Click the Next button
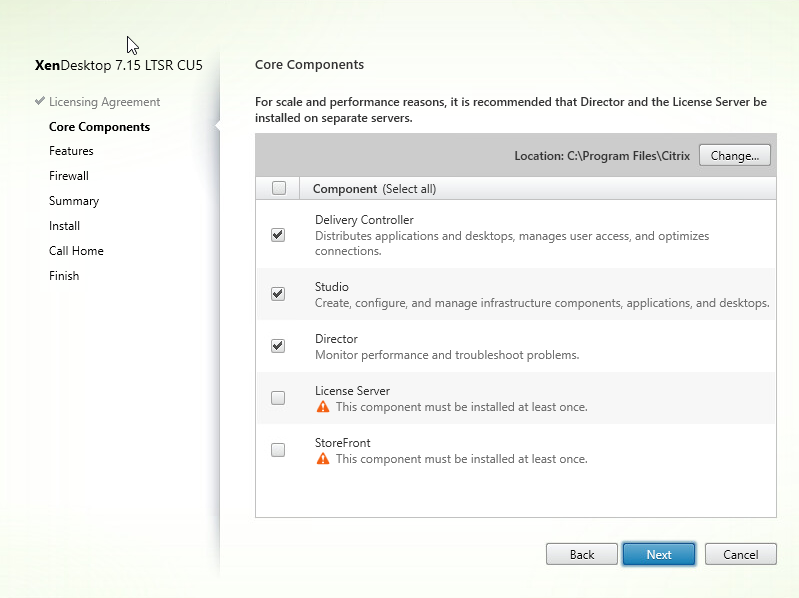This screenshot has width=799, height=598. tap(659, 554)
